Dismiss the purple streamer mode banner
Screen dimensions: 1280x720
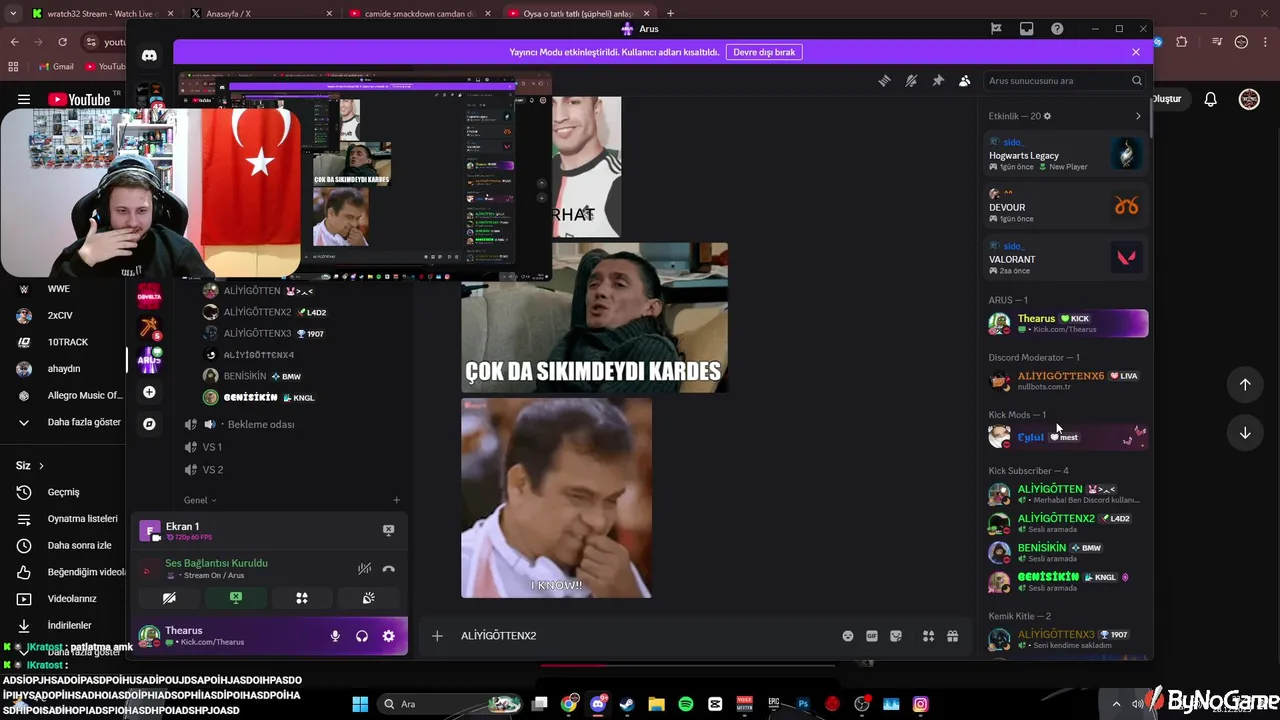pos(1136,52)
